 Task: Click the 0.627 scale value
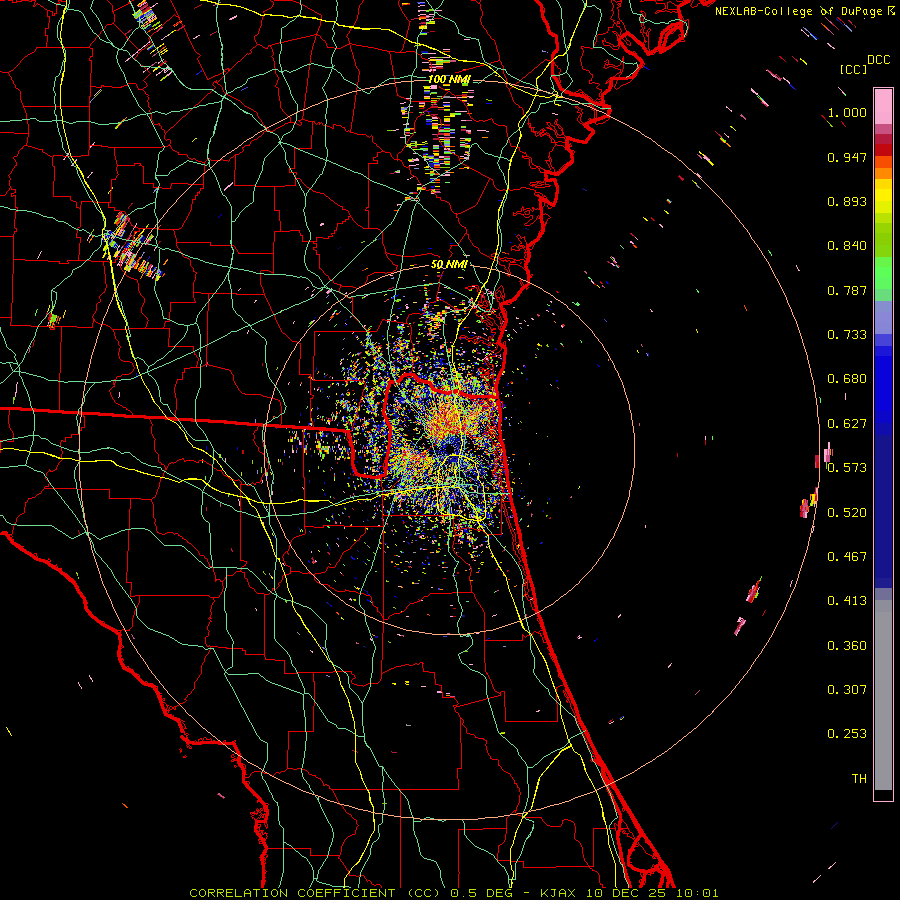(847, 424)
